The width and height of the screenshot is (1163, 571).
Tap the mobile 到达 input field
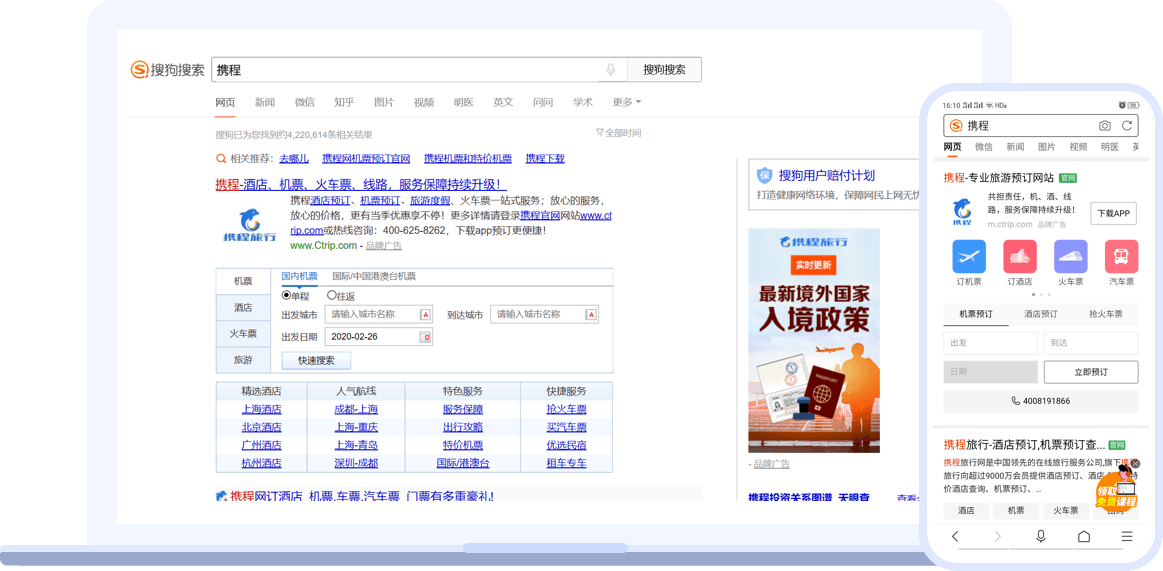(1090, 343)
